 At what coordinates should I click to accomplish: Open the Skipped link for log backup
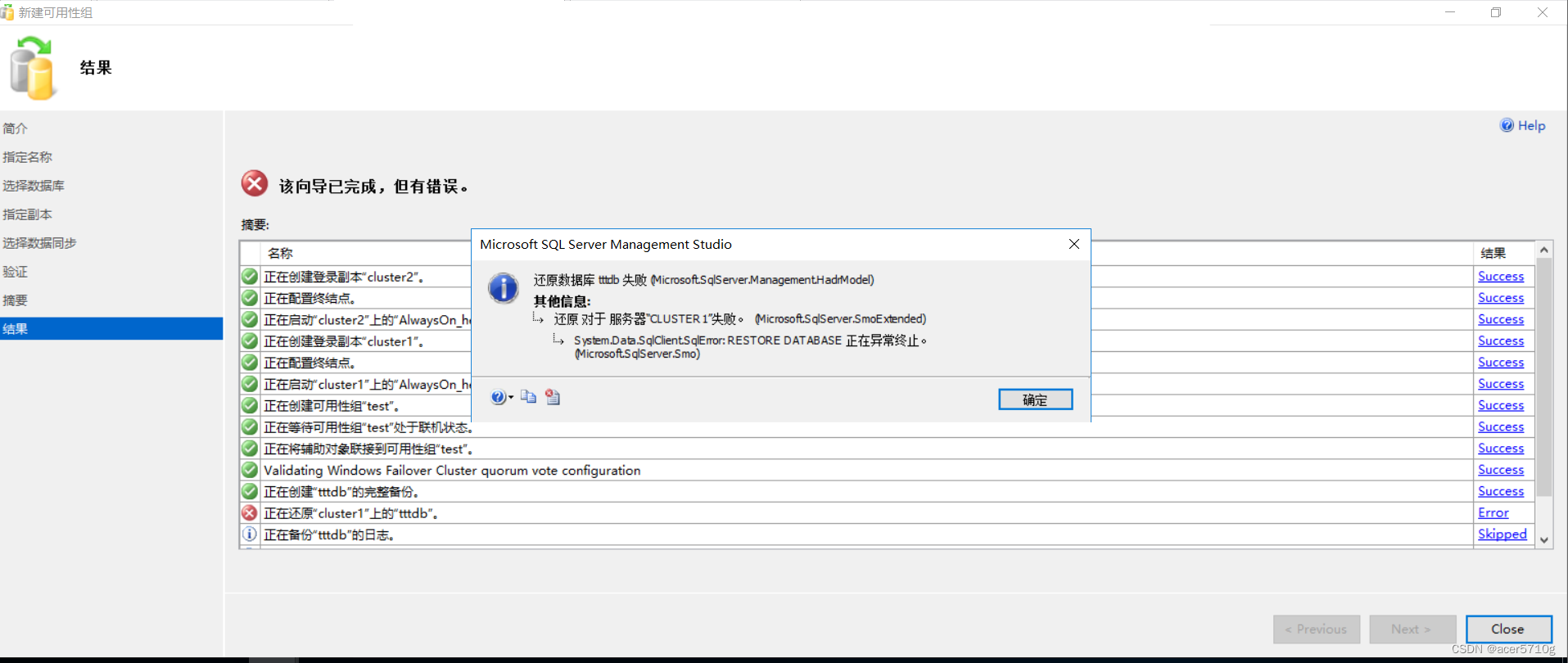pos(1502,534)
